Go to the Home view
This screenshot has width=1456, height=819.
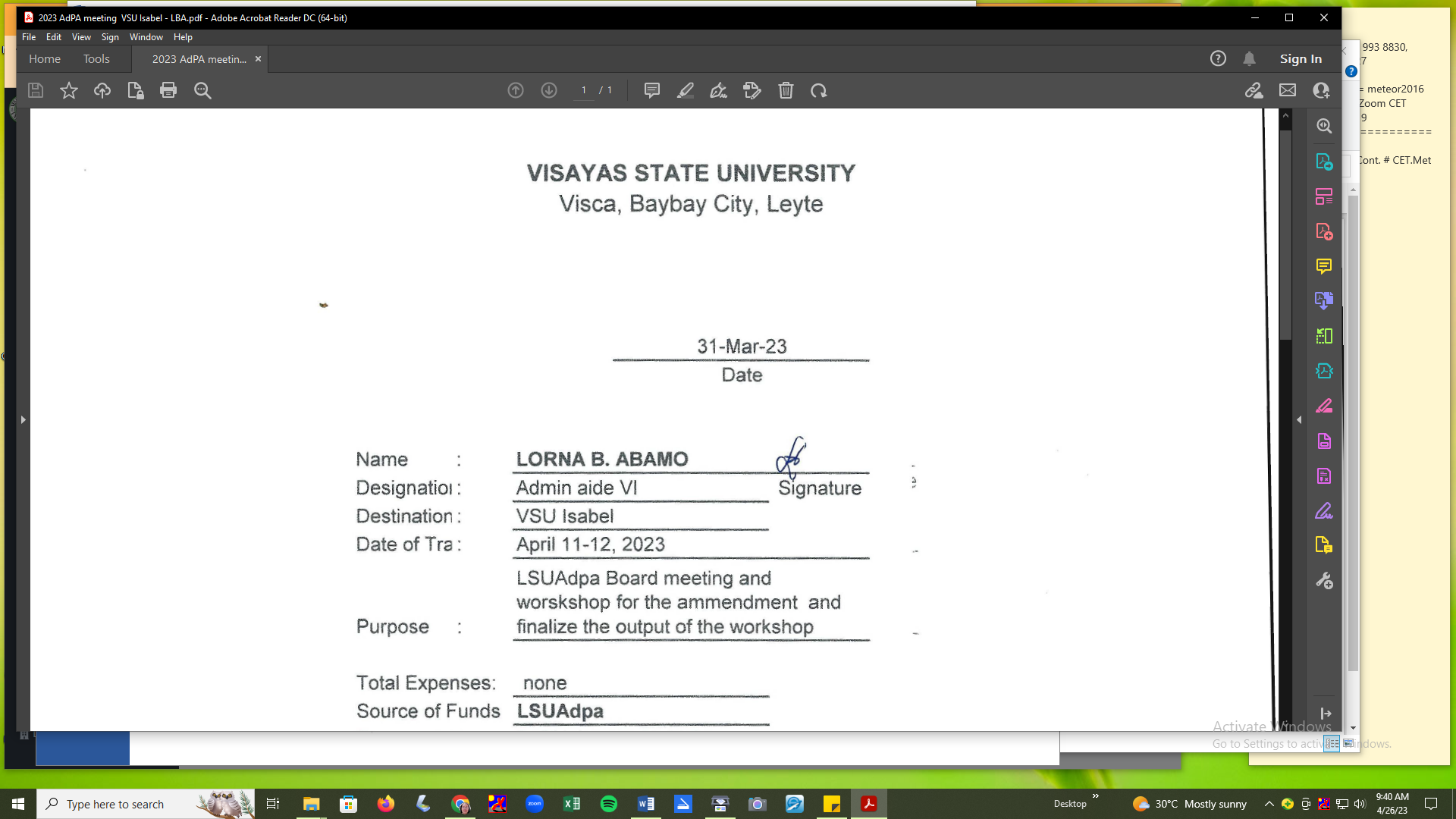45,59
